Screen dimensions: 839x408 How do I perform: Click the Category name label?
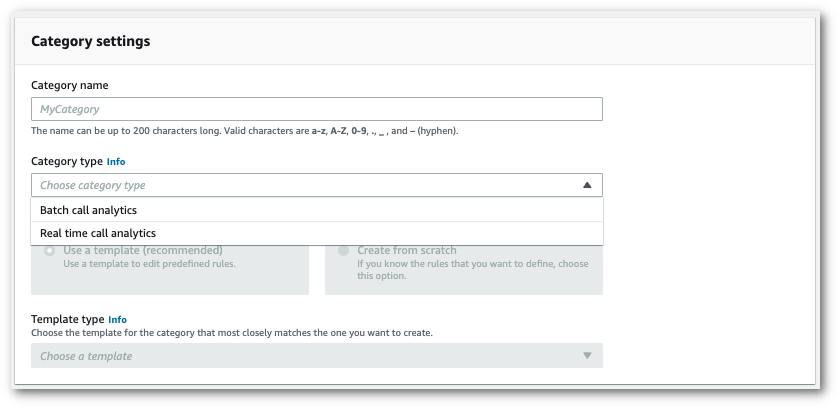tap(70, 85)
